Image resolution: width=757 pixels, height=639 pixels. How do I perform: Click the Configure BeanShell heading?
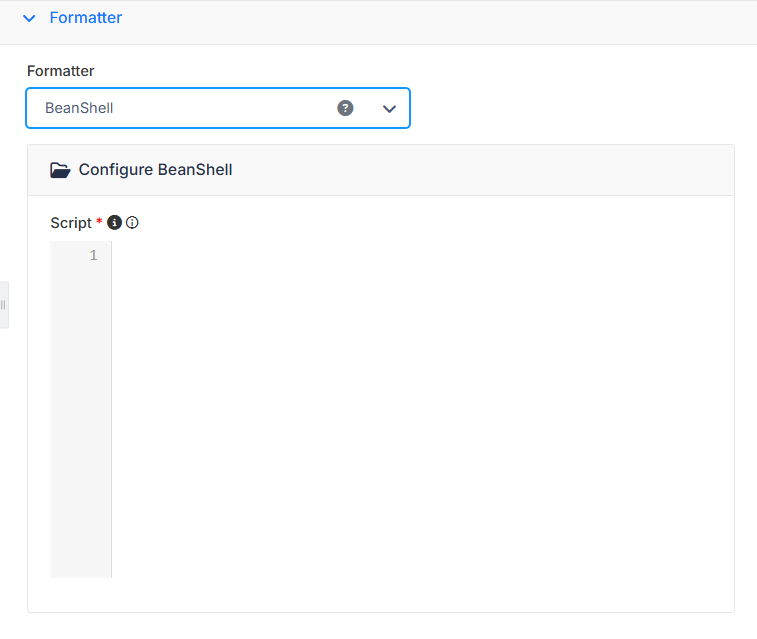(x=155, y=170)
